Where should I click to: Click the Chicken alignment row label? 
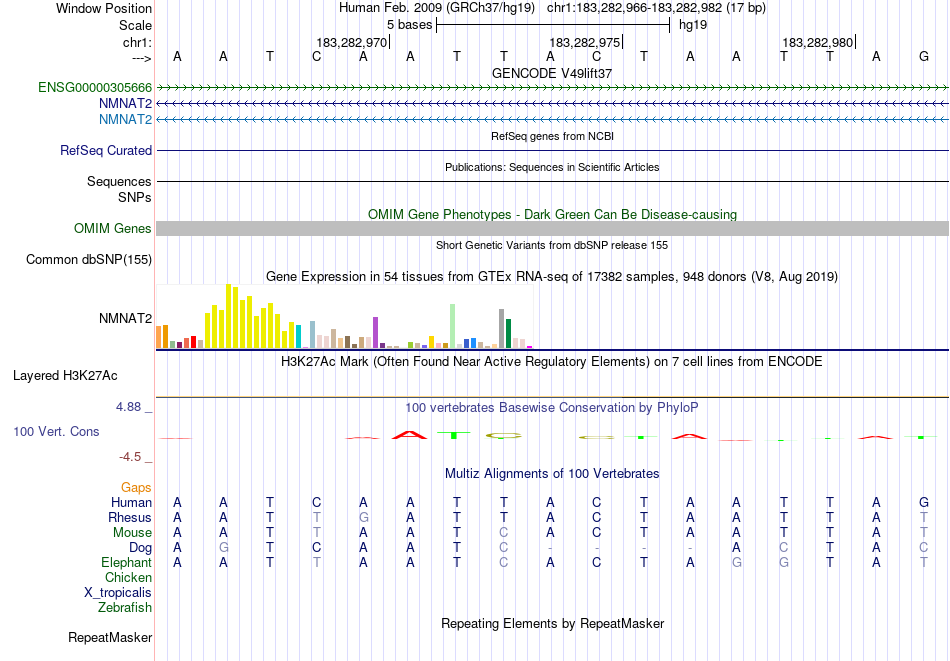tap(128, 578)
